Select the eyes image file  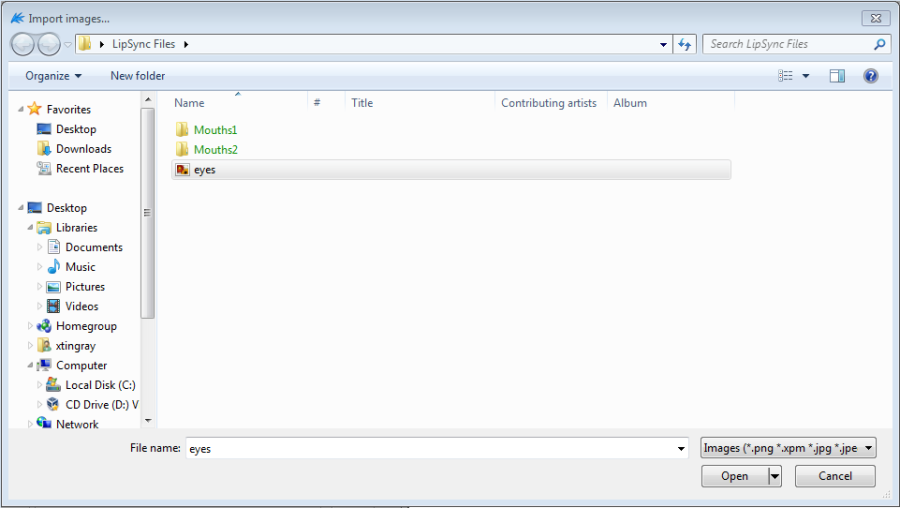[204, 170]
